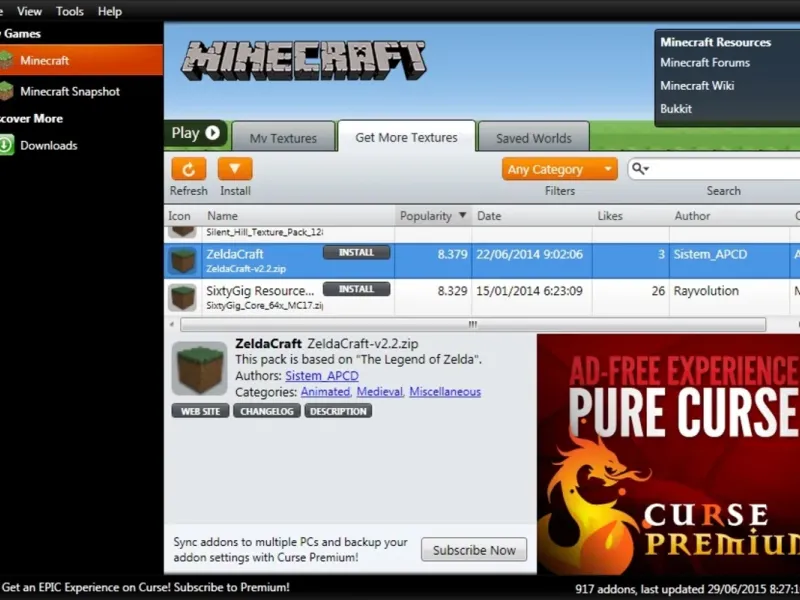Open the Tools menu
This screenshot has height=600, width=800.
tap(70, 11)
